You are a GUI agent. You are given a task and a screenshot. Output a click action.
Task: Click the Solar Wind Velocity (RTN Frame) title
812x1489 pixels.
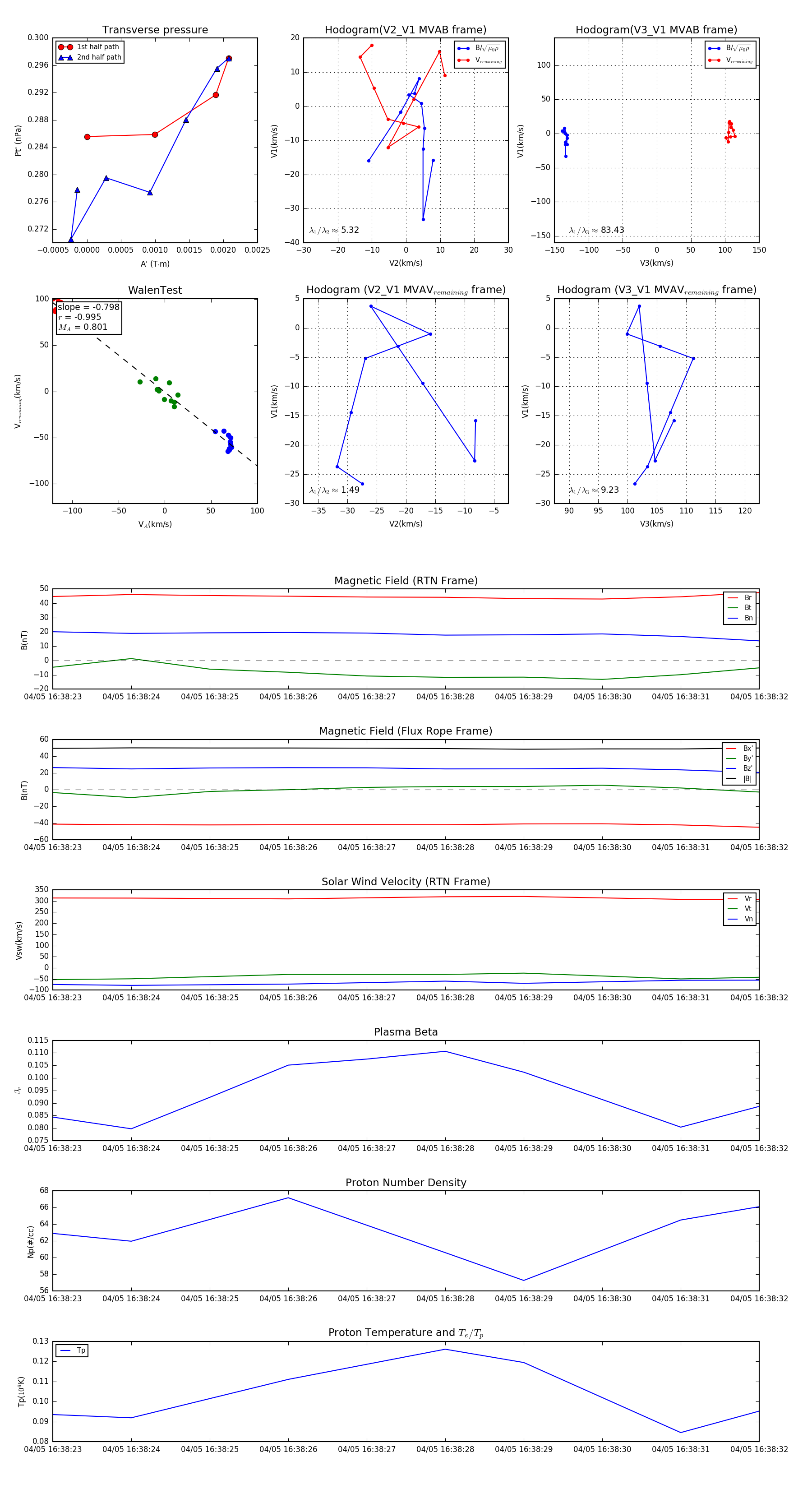406,882
